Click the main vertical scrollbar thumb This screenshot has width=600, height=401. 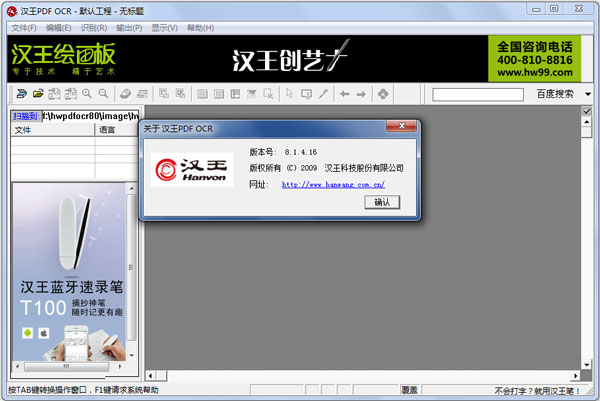[587, 132]
